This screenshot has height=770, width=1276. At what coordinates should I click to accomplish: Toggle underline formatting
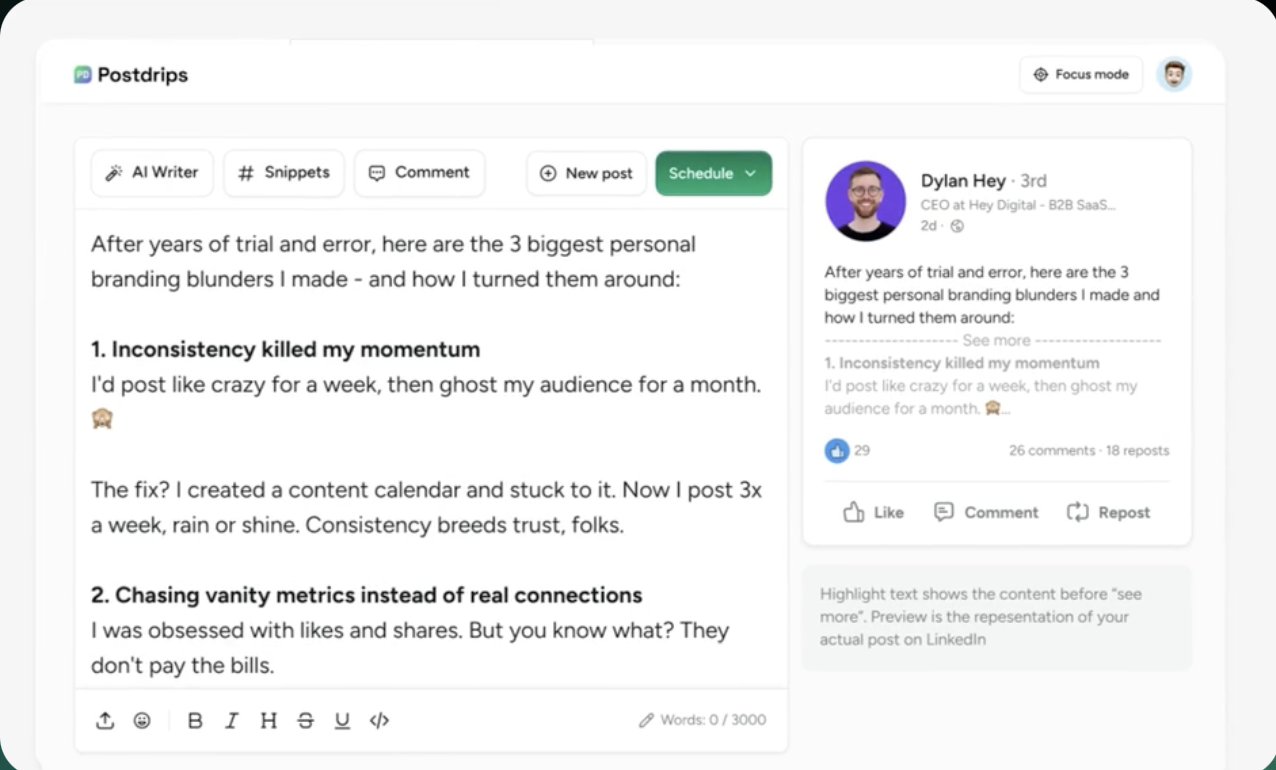pyautogui.click(x=342, y=719)
